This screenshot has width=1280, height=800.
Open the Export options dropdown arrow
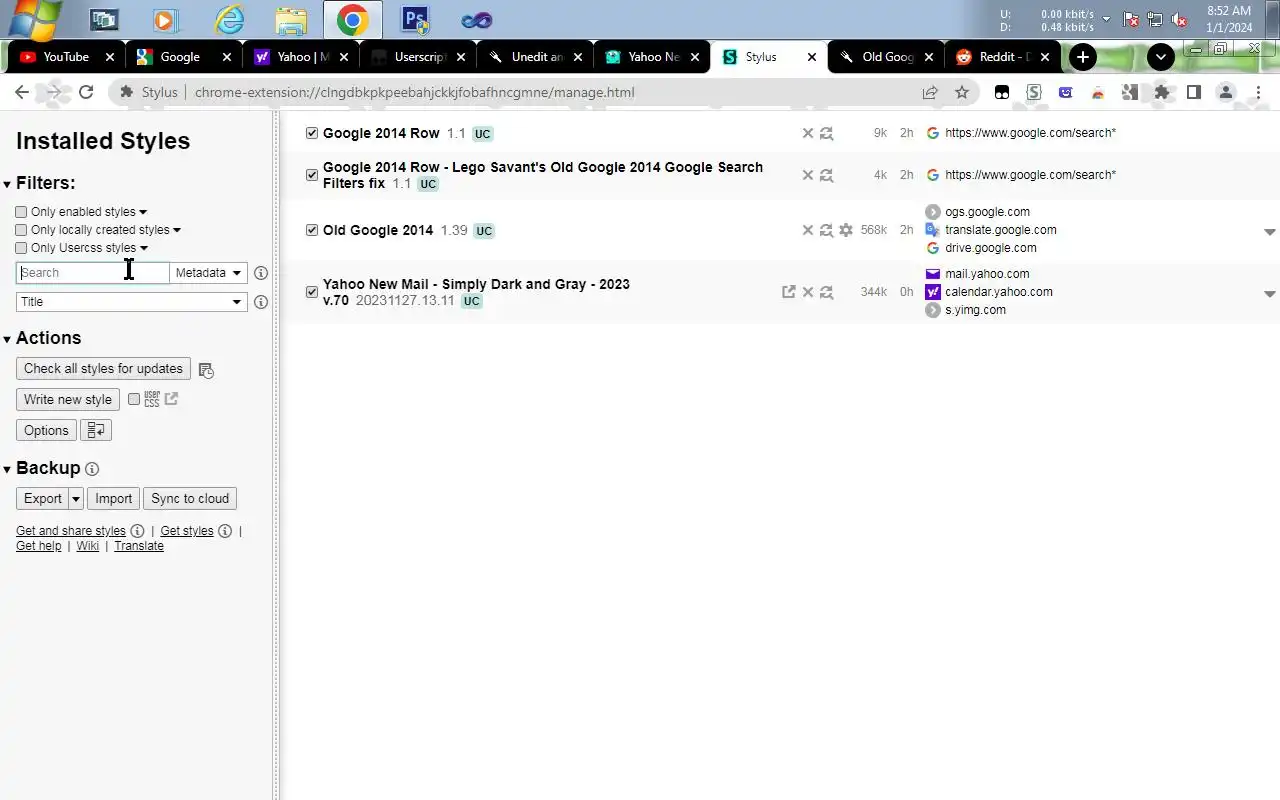(x=76, y=499)
